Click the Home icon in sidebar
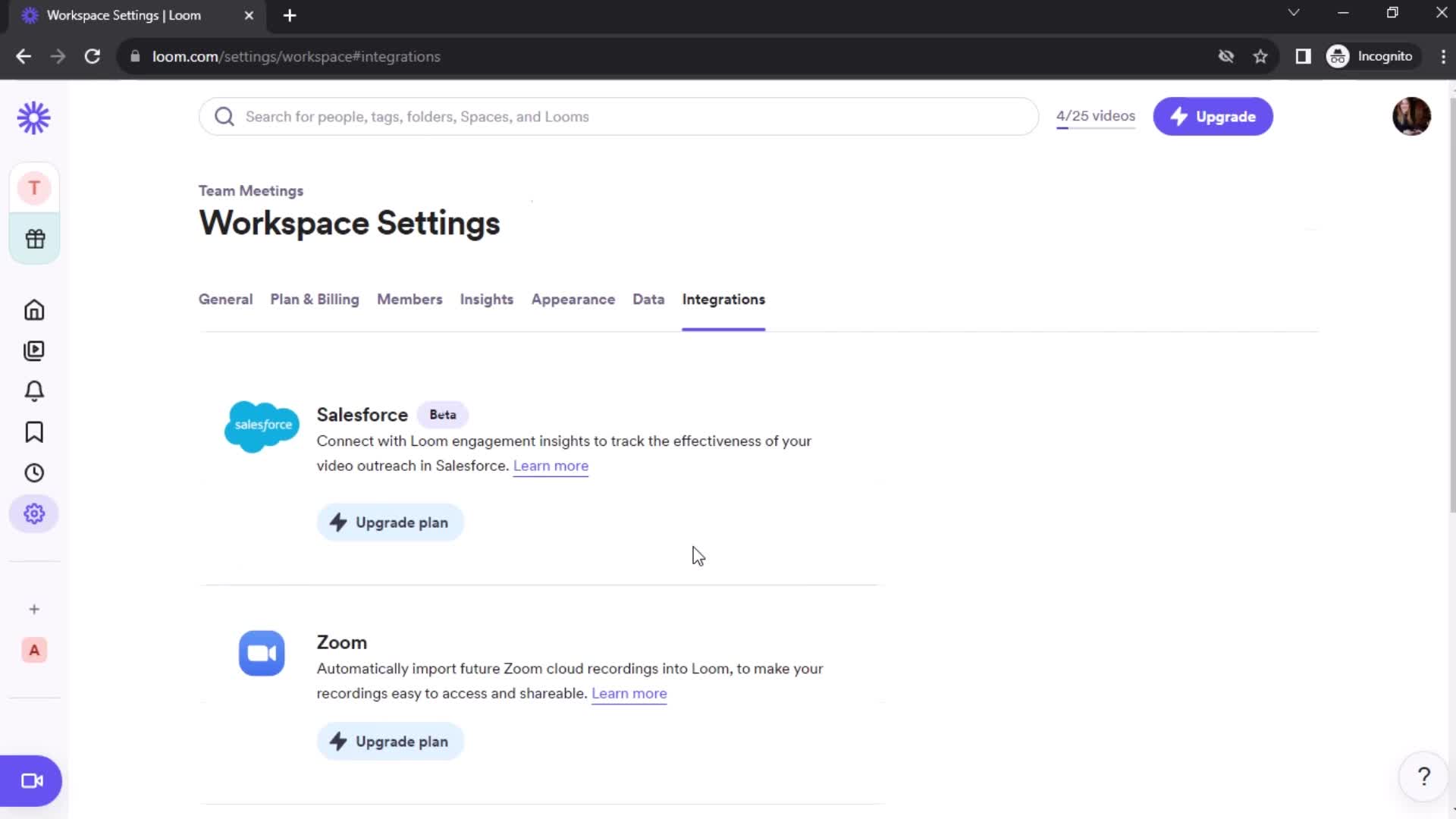Viewport: 1456px width, 819px height. (34, 310)
